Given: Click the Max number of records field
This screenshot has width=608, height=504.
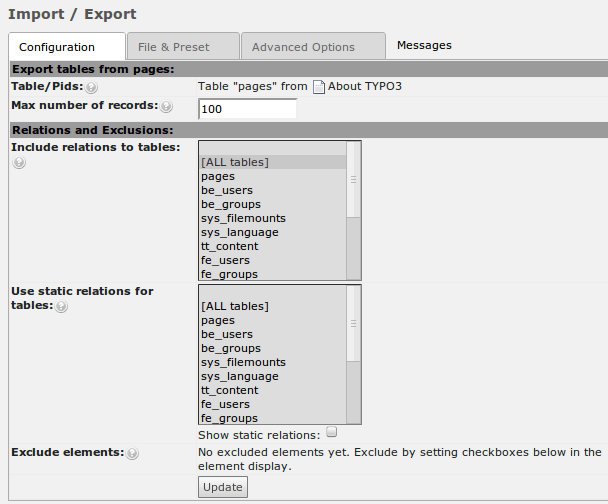Looking at the screenshot, I should pos(247,108).
